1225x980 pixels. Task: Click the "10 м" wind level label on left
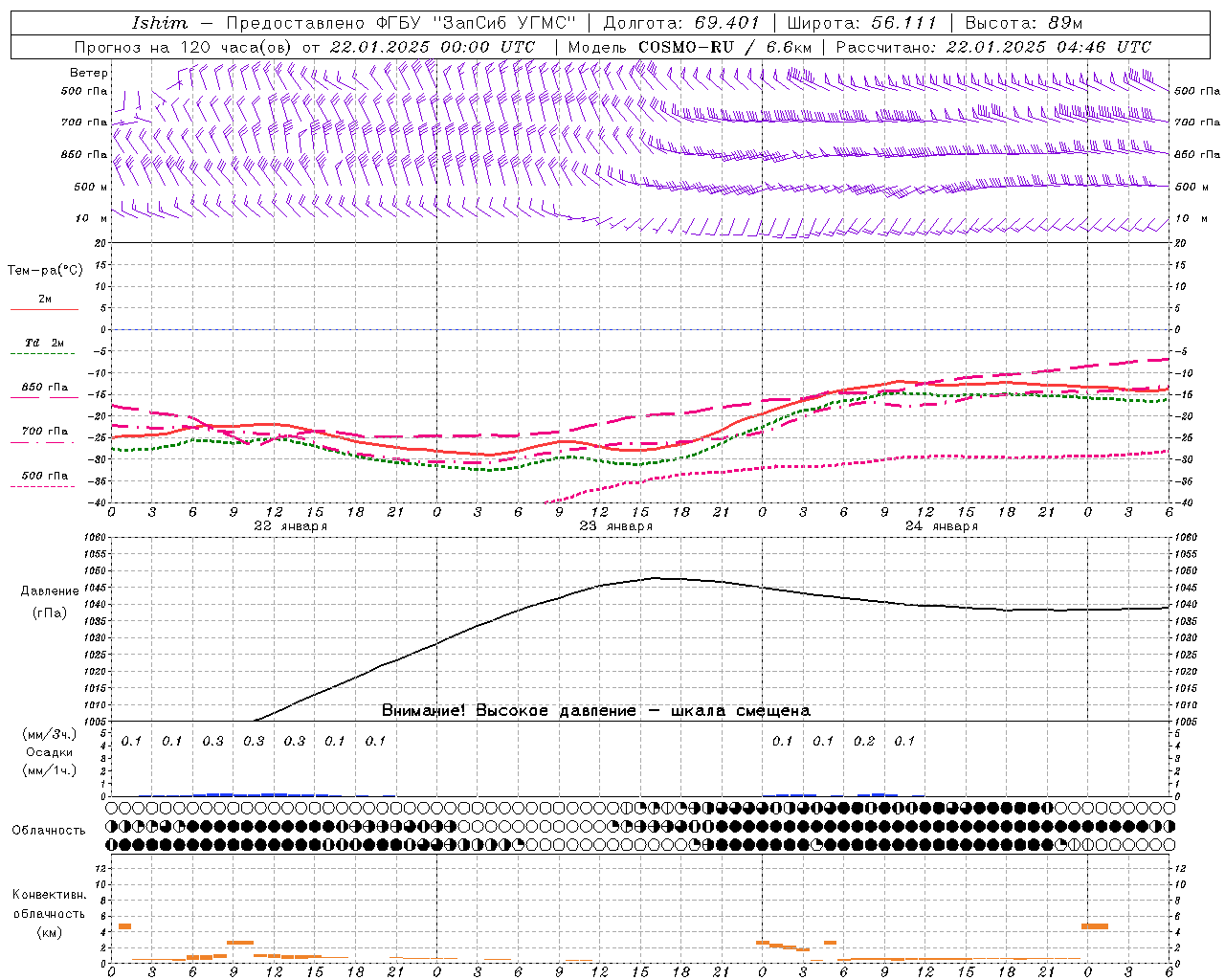pyautogui.click(x=92, y=218)
